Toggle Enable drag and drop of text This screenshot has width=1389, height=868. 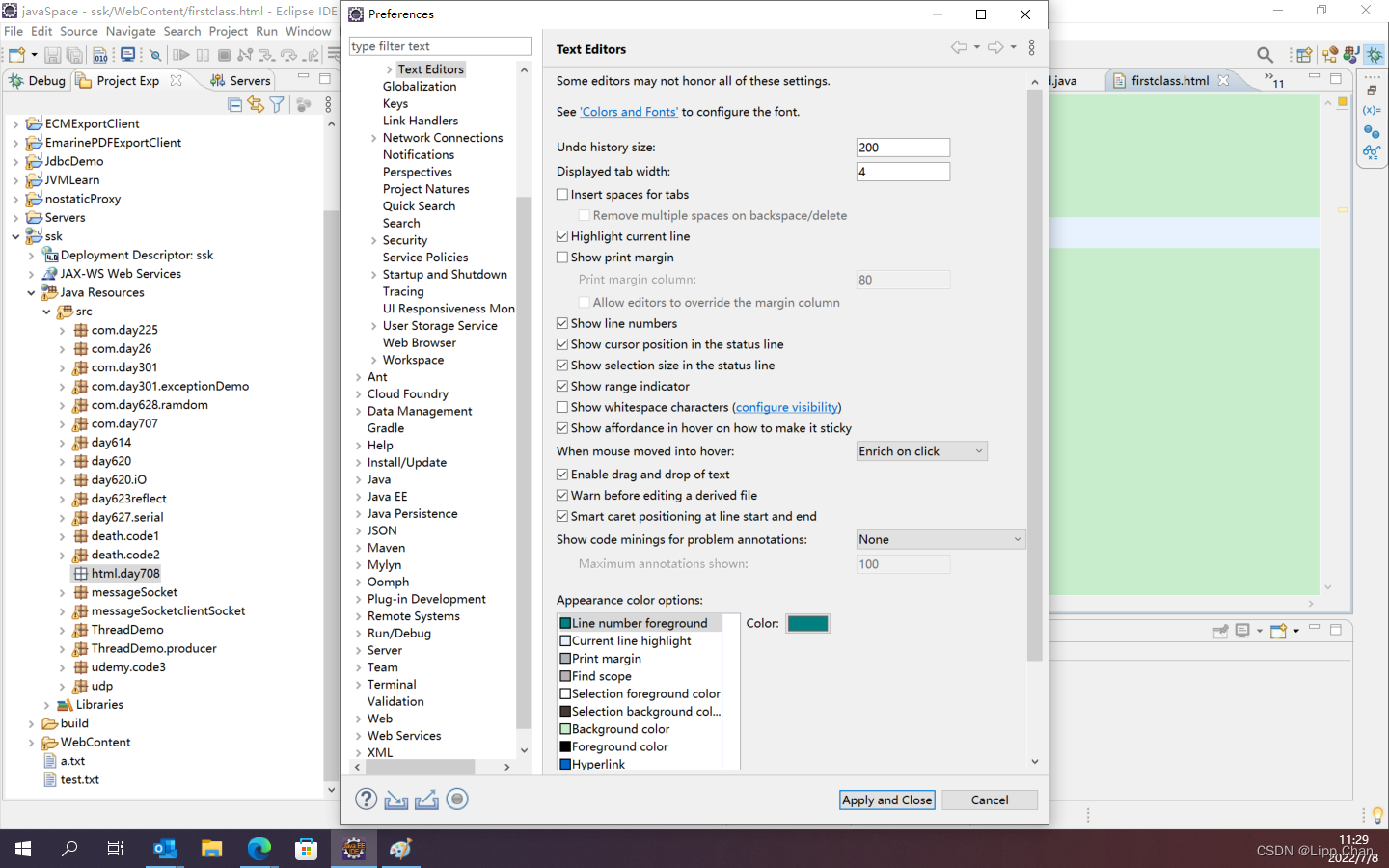[x=562, y=475]
